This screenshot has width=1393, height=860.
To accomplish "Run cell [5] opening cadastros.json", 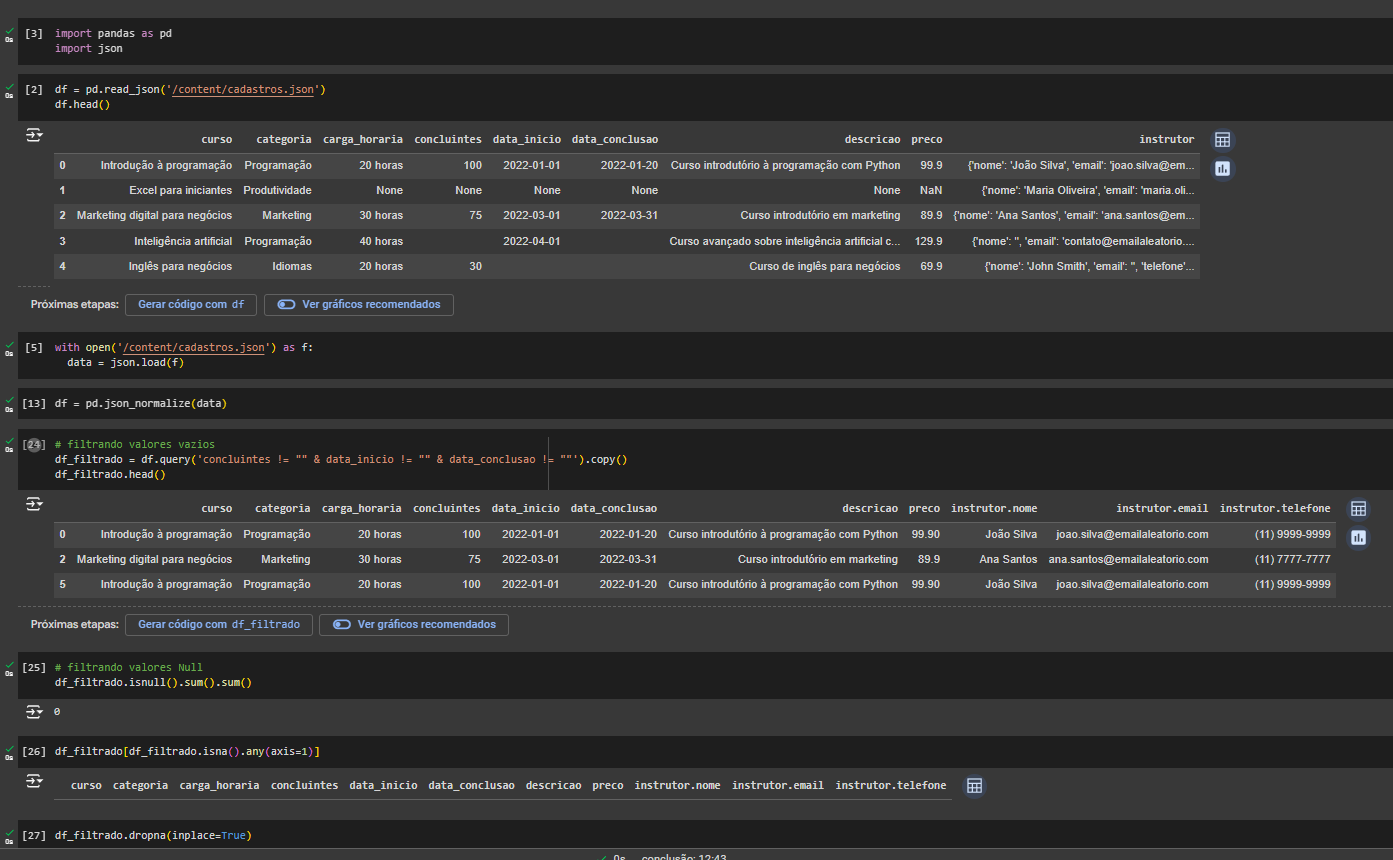I will (34, 348).
